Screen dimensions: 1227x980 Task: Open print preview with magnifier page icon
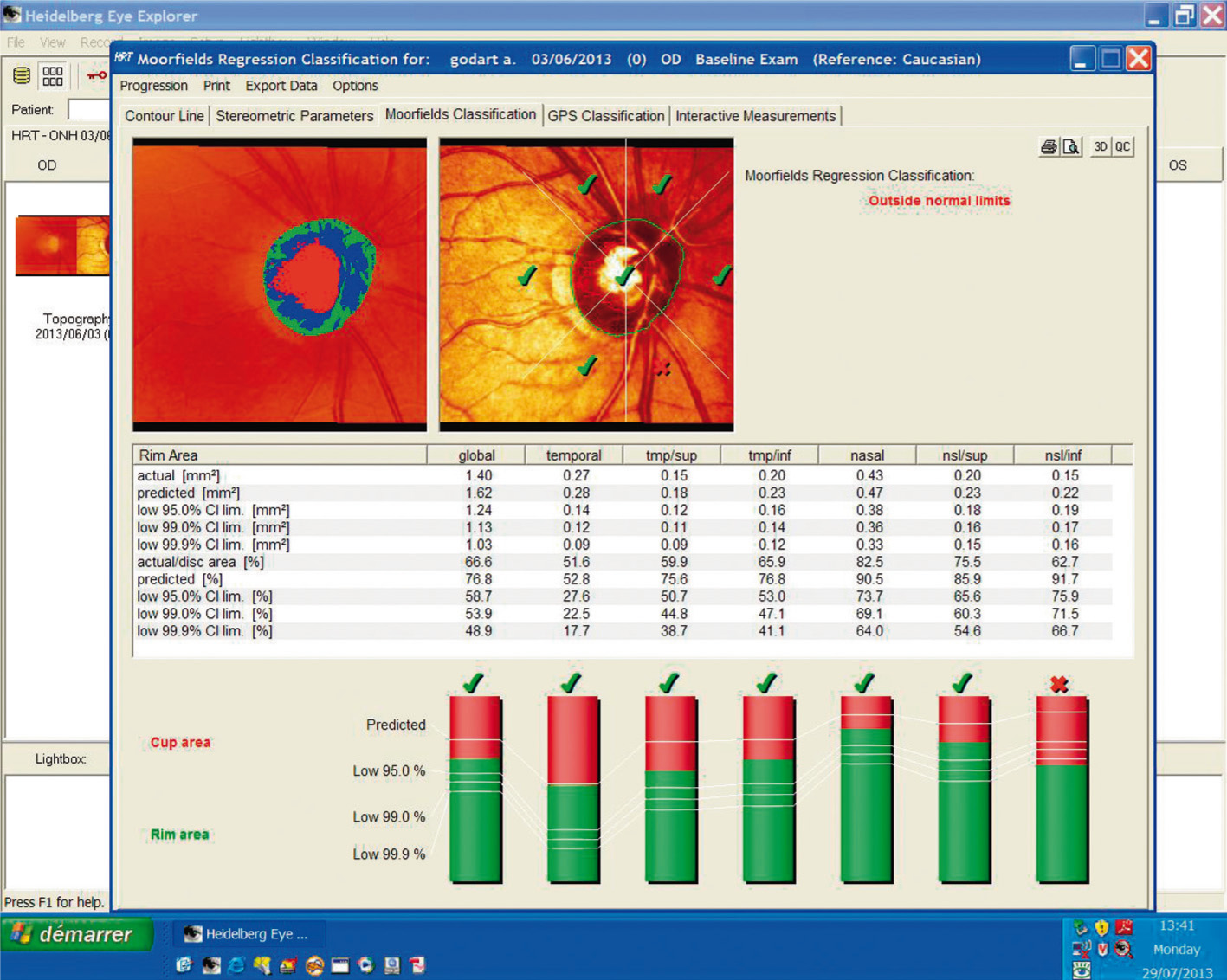pyautogui.click(x=1071, y=147)
